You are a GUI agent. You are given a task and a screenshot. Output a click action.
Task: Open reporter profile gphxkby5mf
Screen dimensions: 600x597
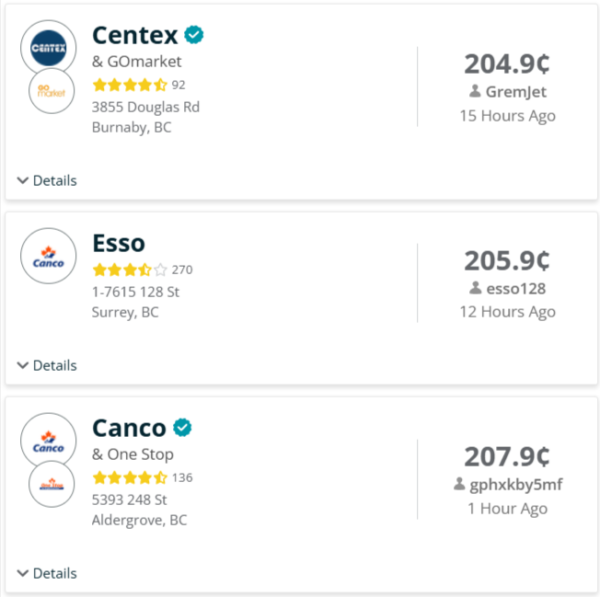[x=515, y=485]
